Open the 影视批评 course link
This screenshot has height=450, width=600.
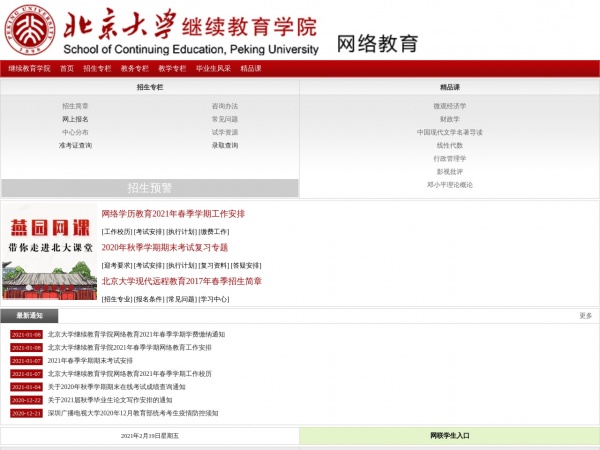[450, 172]
